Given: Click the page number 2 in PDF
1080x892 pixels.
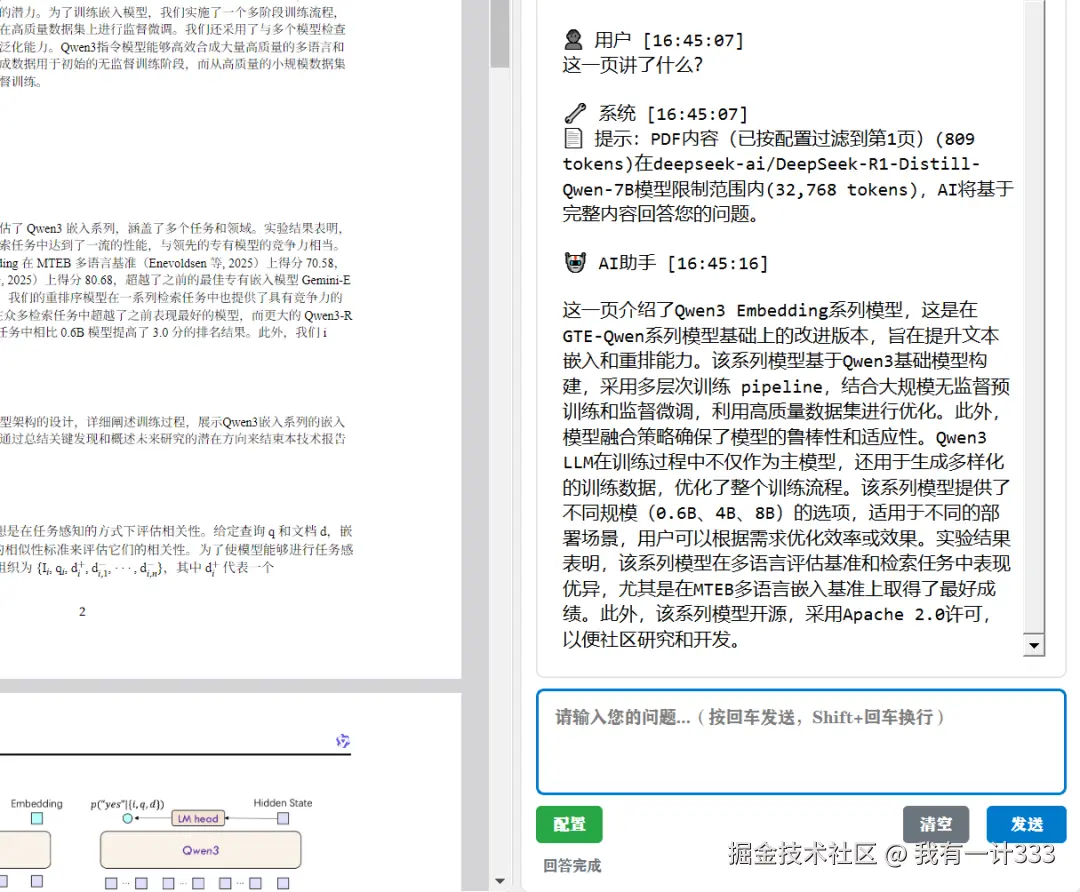Looking at the screenshot, I should [82, 612].
